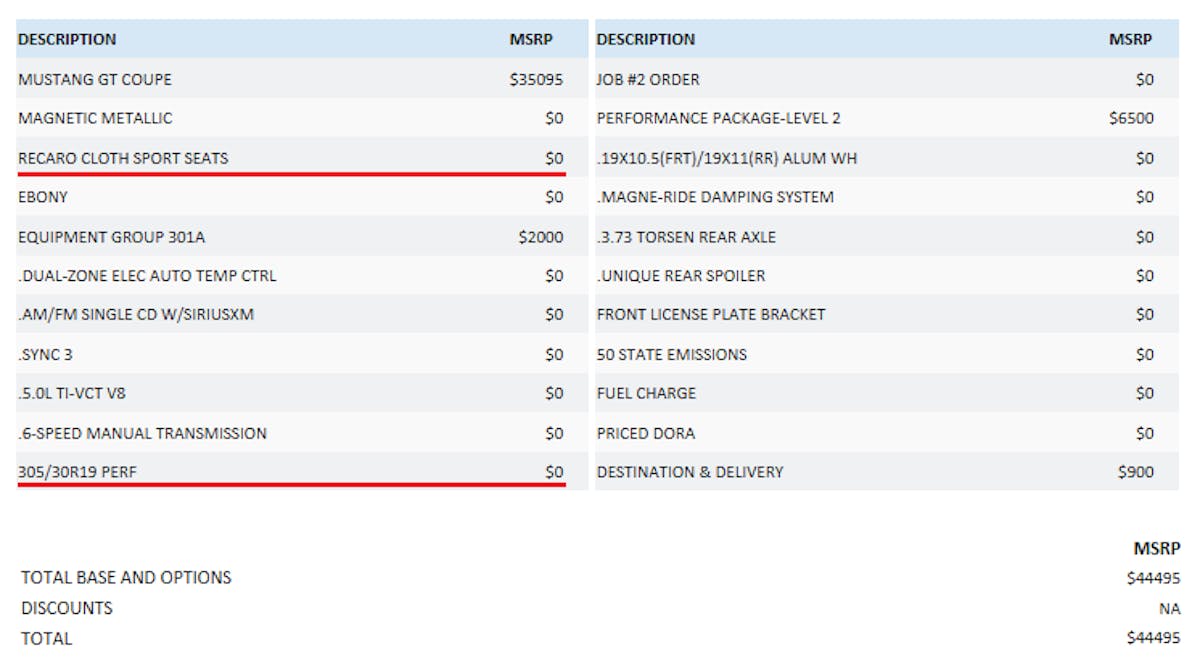Click the MAGNETIC METALLIC row label
The width and height of the screenshot is (1200, 669).
95,118
